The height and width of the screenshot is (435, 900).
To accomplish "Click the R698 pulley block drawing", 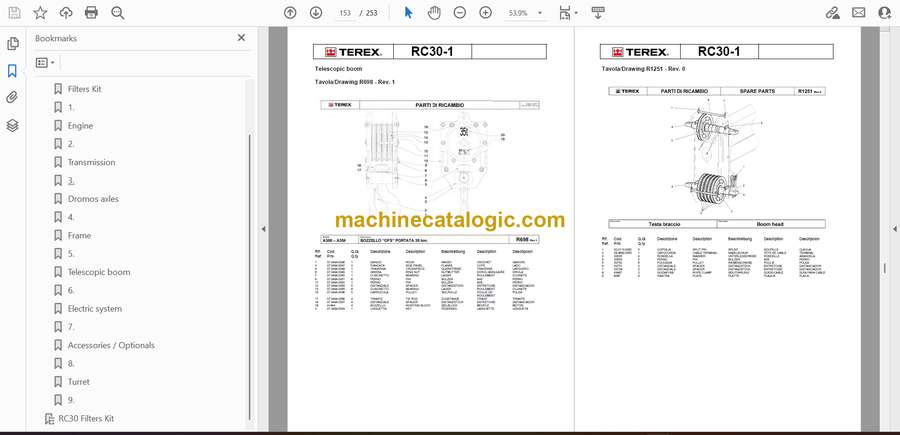I will pos(429,166).
